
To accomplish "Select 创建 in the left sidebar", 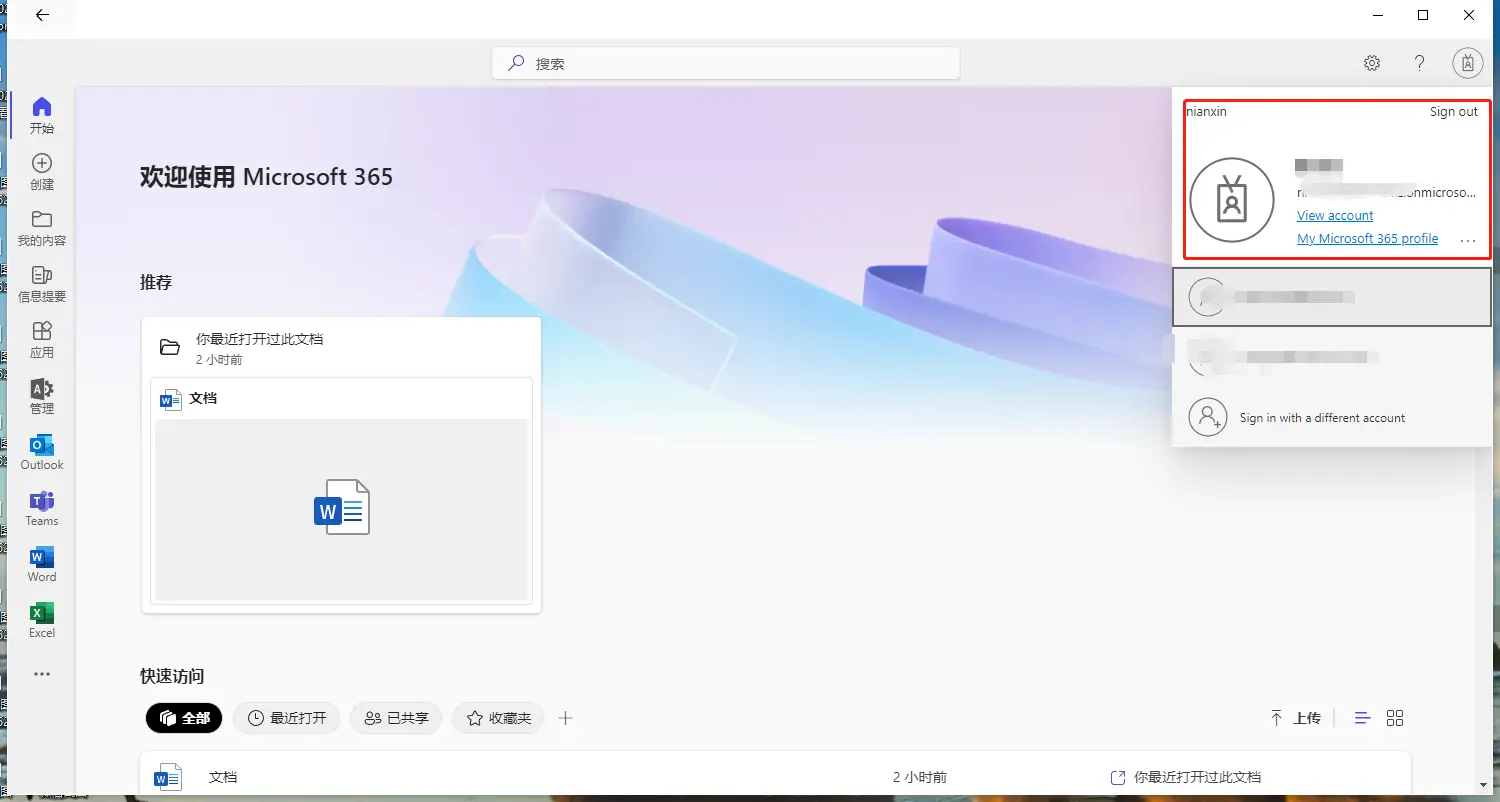I will tap(41, 170).
